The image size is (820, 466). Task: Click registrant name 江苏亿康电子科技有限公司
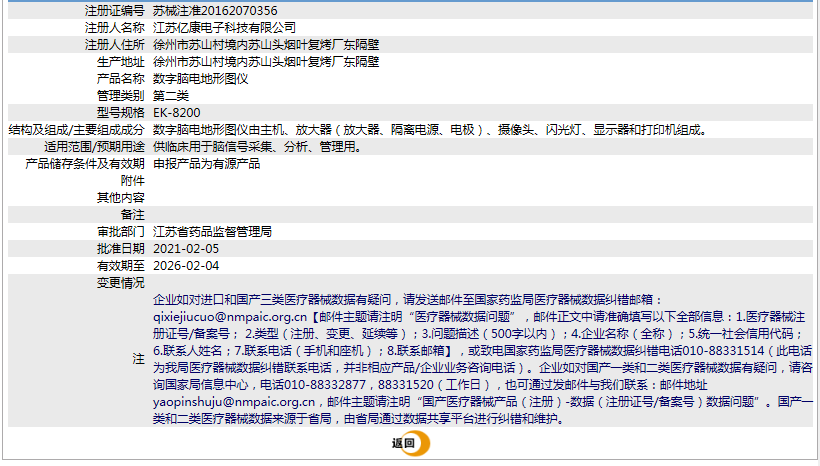point(224,28)
